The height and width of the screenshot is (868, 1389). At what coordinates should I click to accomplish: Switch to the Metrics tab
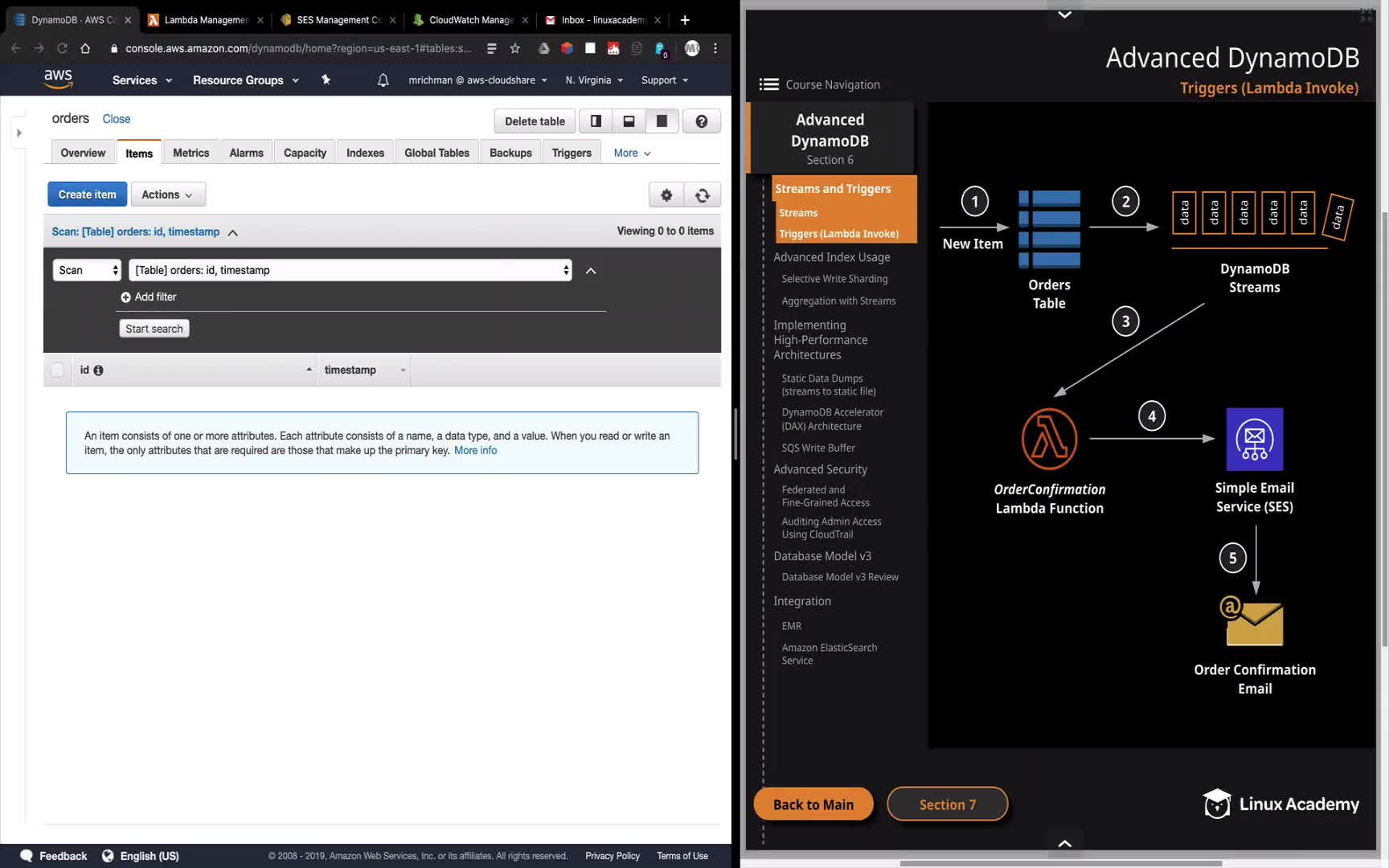click(x=191, y=153)
